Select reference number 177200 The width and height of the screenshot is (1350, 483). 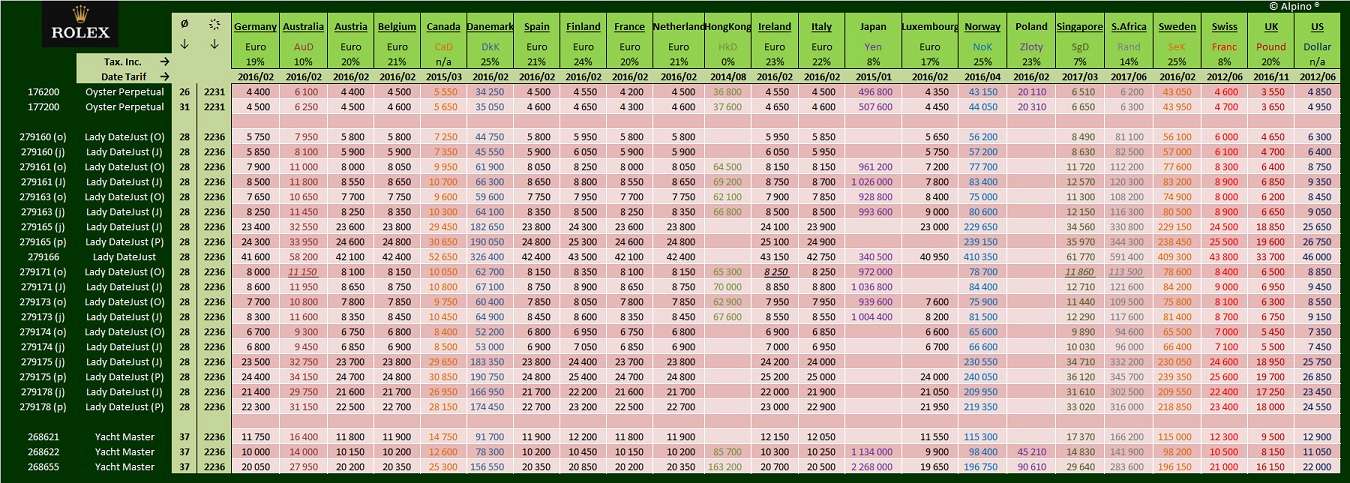point(44,106)
